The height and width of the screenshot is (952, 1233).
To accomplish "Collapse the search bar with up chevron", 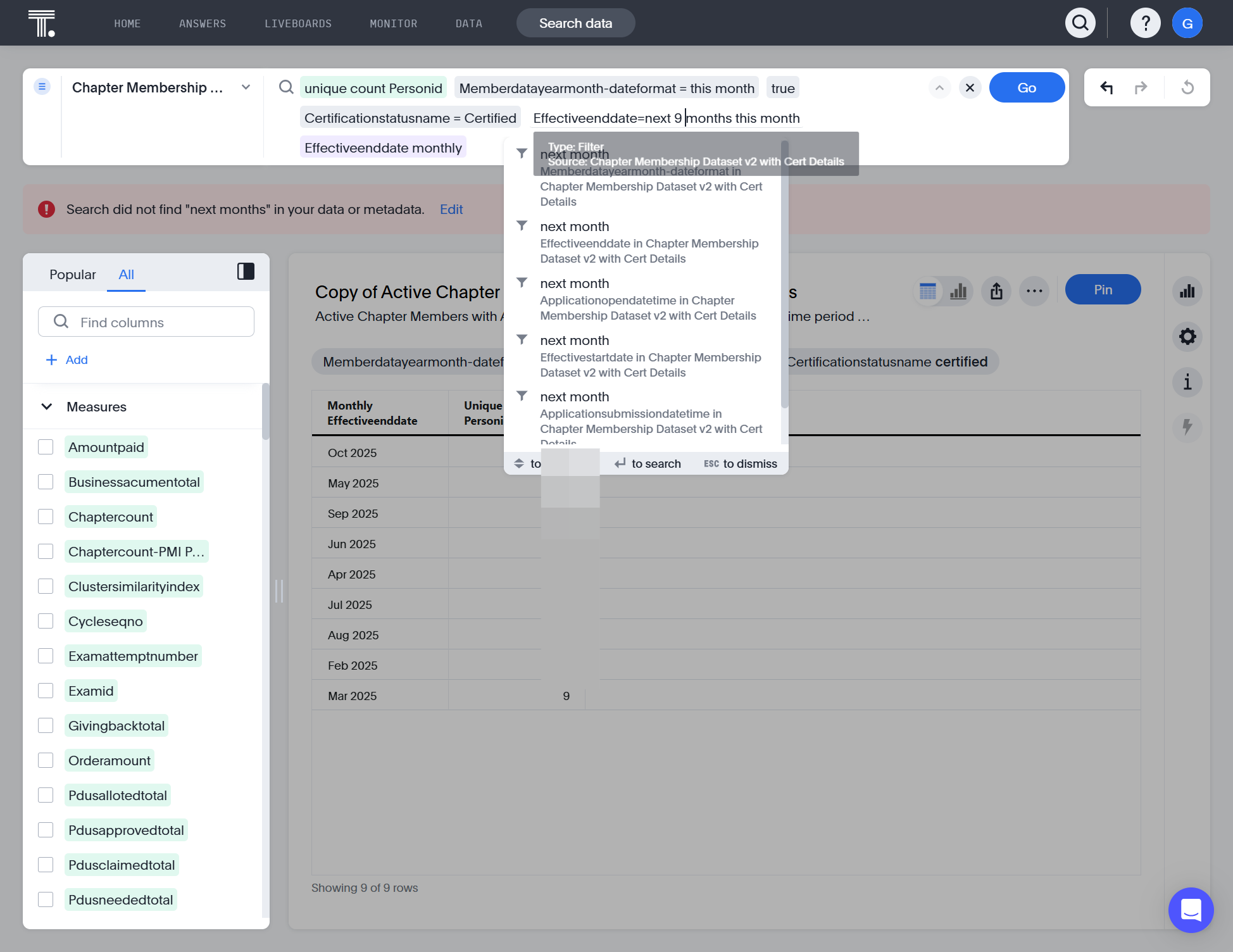I will point(939,87).
